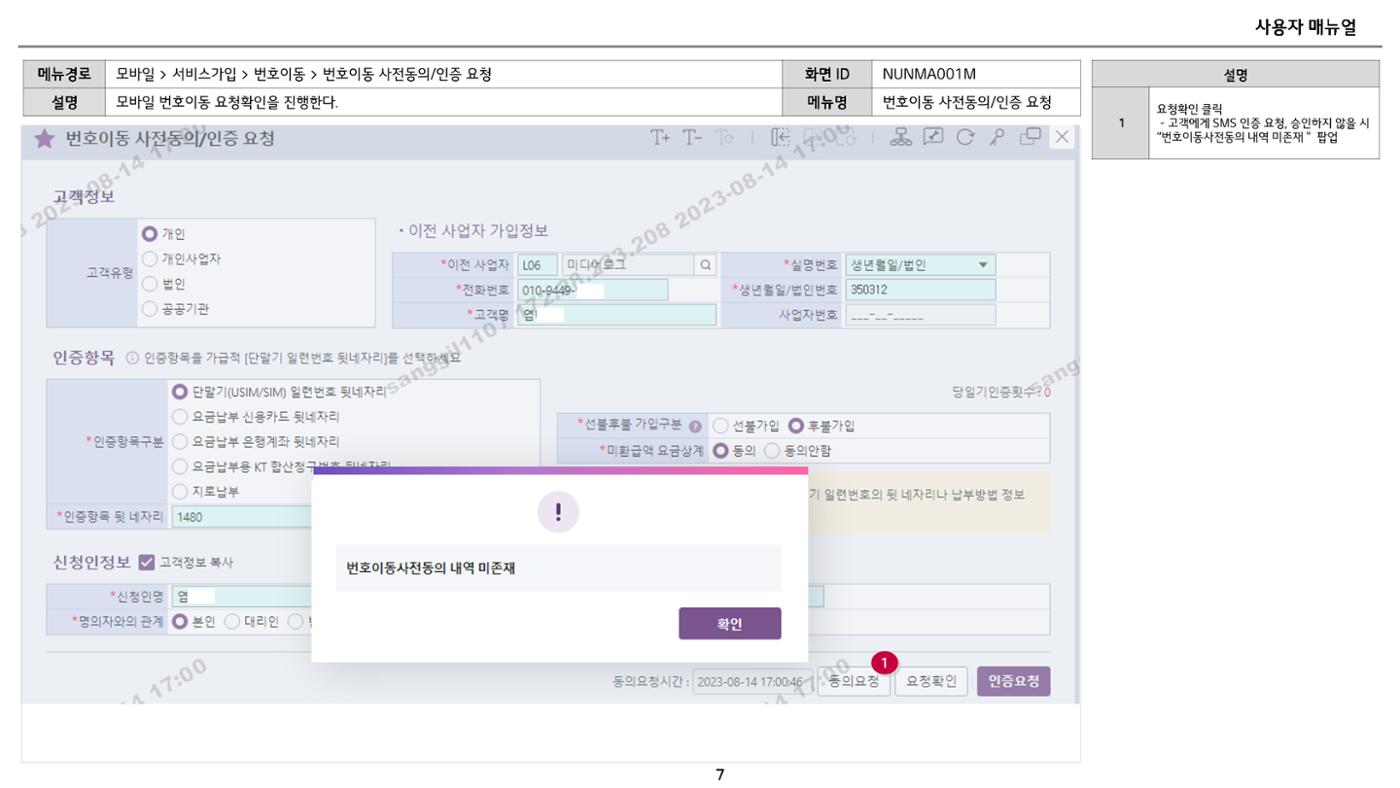Image resolution: width=1400 pixels, height=788 pixels.
Task: Click the 동의요청 button
Action: [x=854, y=682]
